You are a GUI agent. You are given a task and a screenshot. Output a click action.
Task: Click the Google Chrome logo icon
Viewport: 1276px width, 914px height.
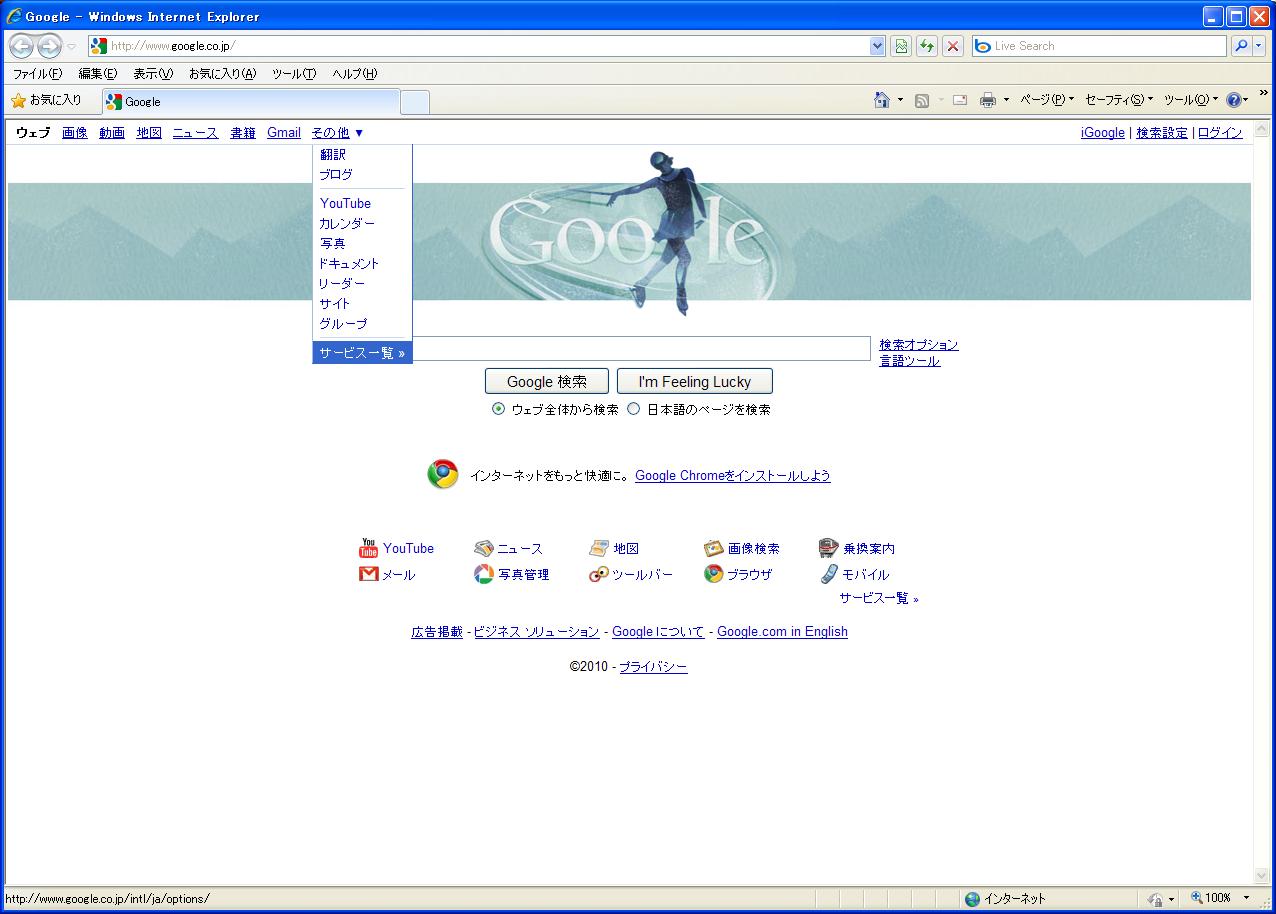click(443, 474)
